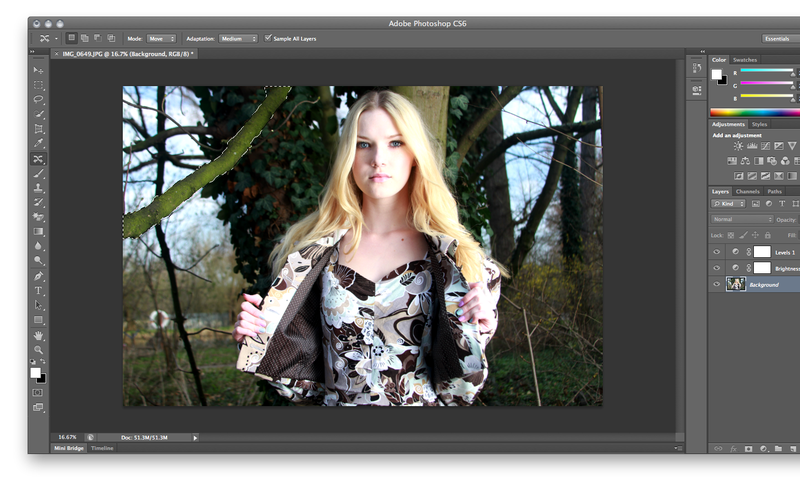The width and height of the screenshot is (800, 490).
Task: Select the Path Selection tool
Action: 38,305
